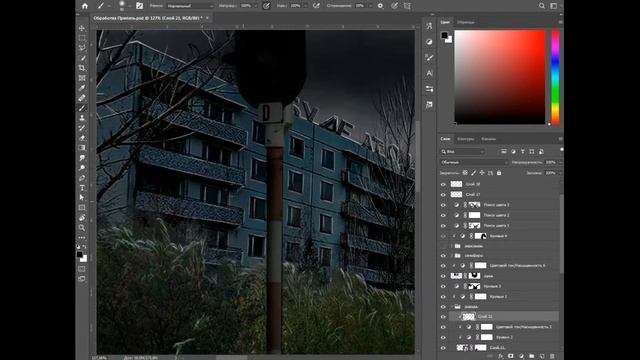Toggle pressure for opacity button
640x360 pixels.
(266, 6)
